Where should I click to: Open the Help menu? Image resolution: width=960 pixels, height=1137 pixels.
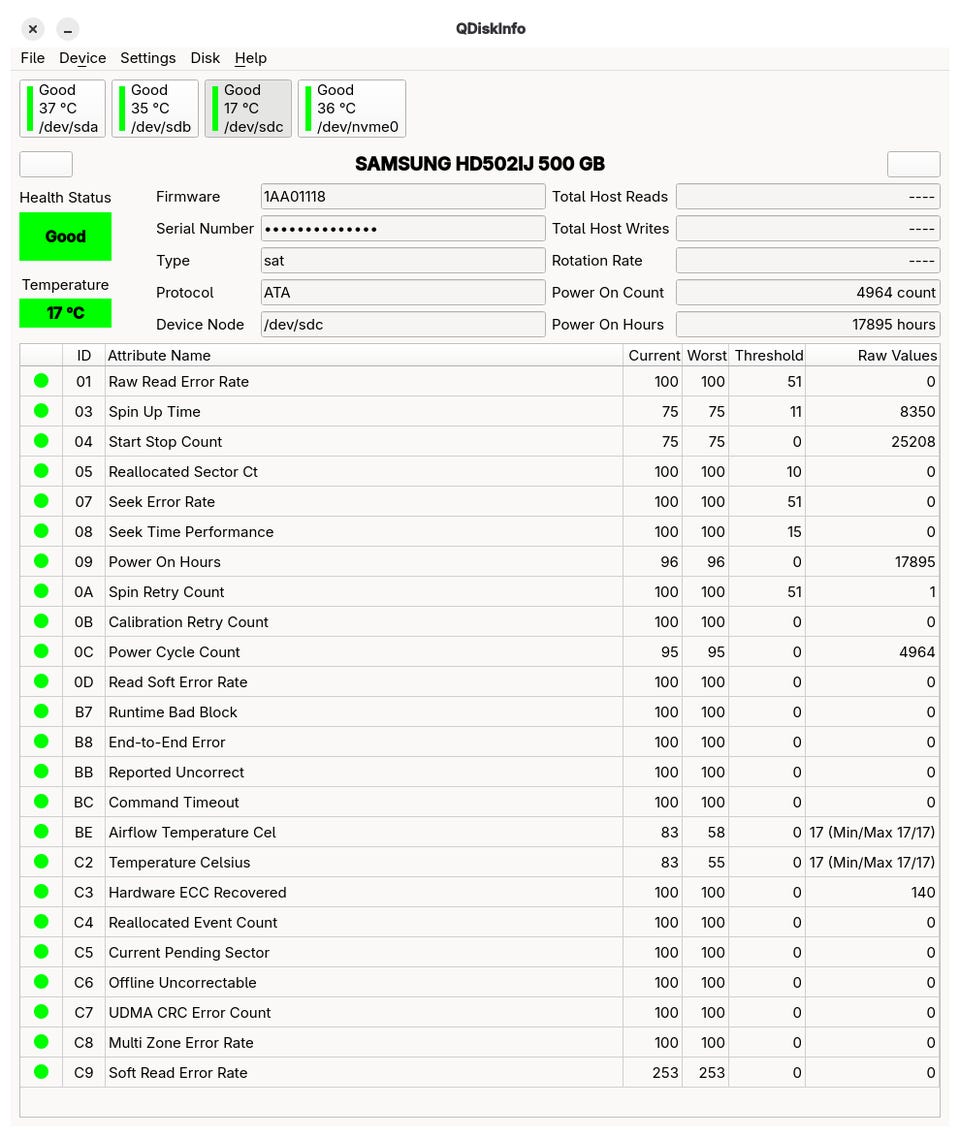(251, 58)
